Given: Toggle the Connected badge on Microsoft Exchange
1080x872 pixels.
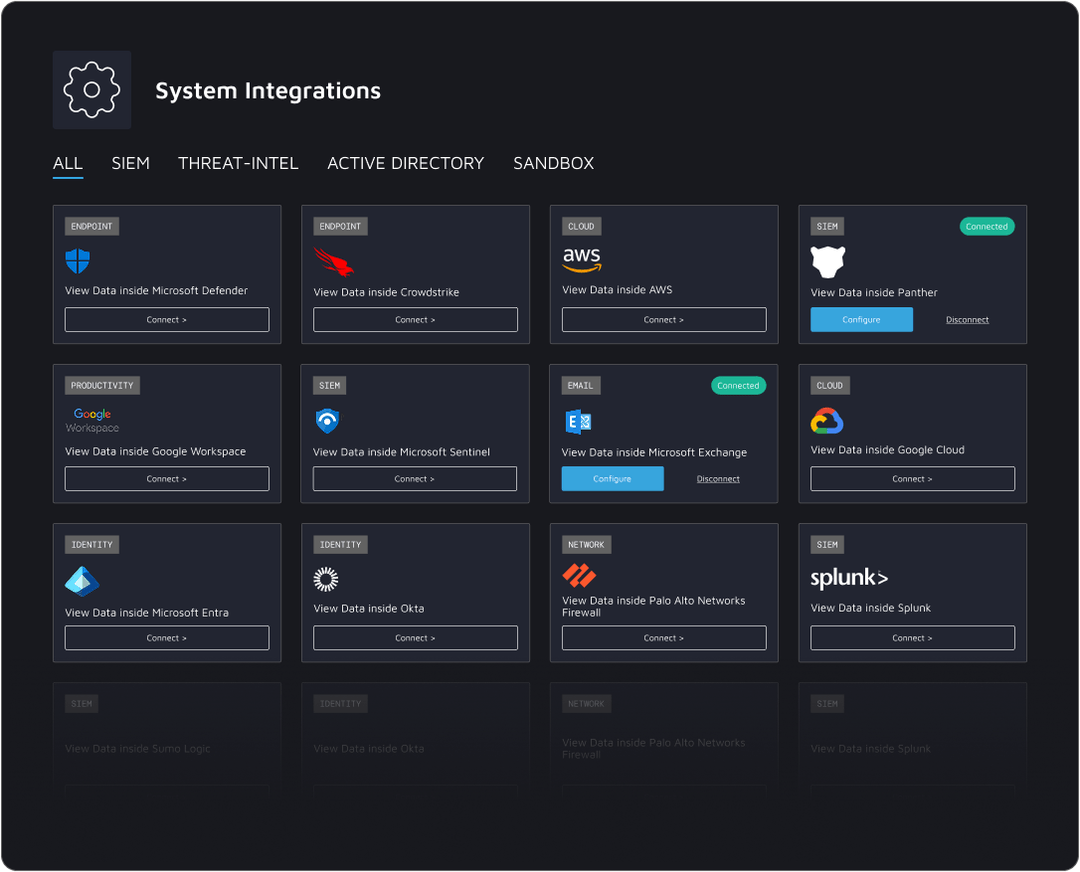Looking at the screenshot, I should (738, 385).
